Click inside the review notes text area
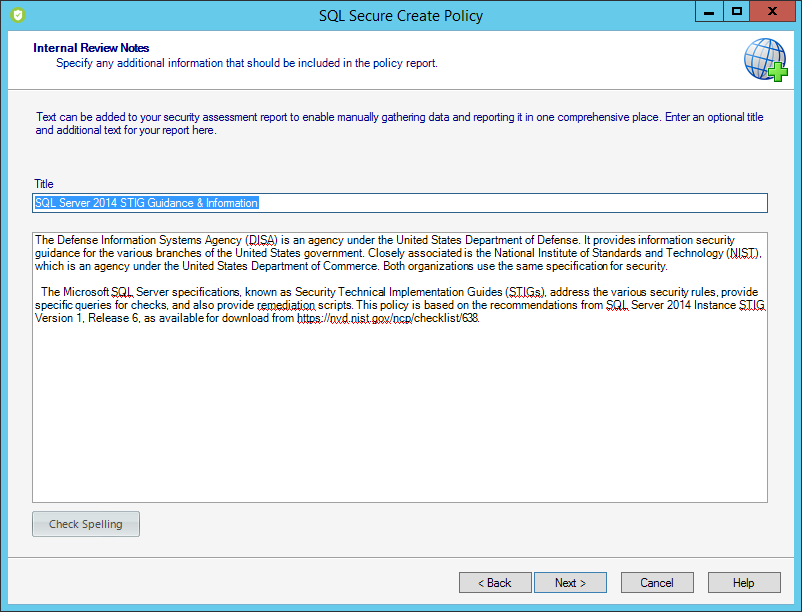Screen dimensions: 802x612 pos(399,367)
